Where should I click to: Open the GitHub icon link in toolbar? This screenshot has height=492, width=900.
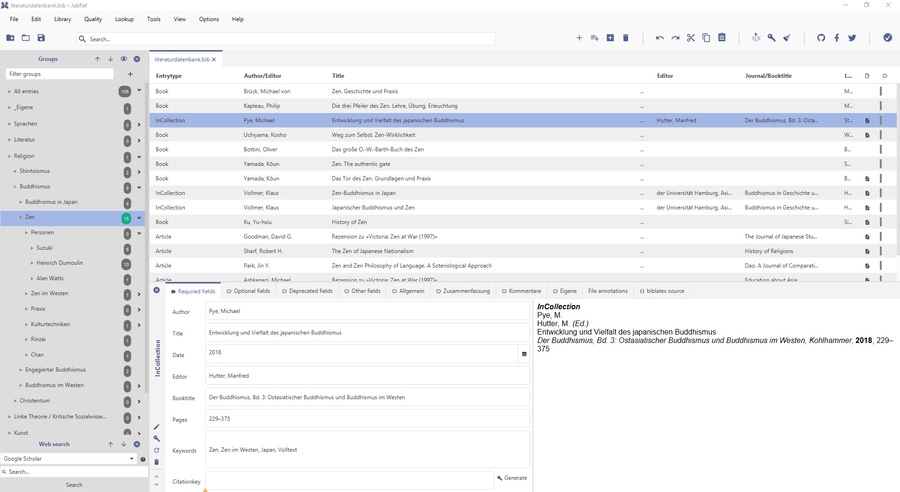(821, 38)
